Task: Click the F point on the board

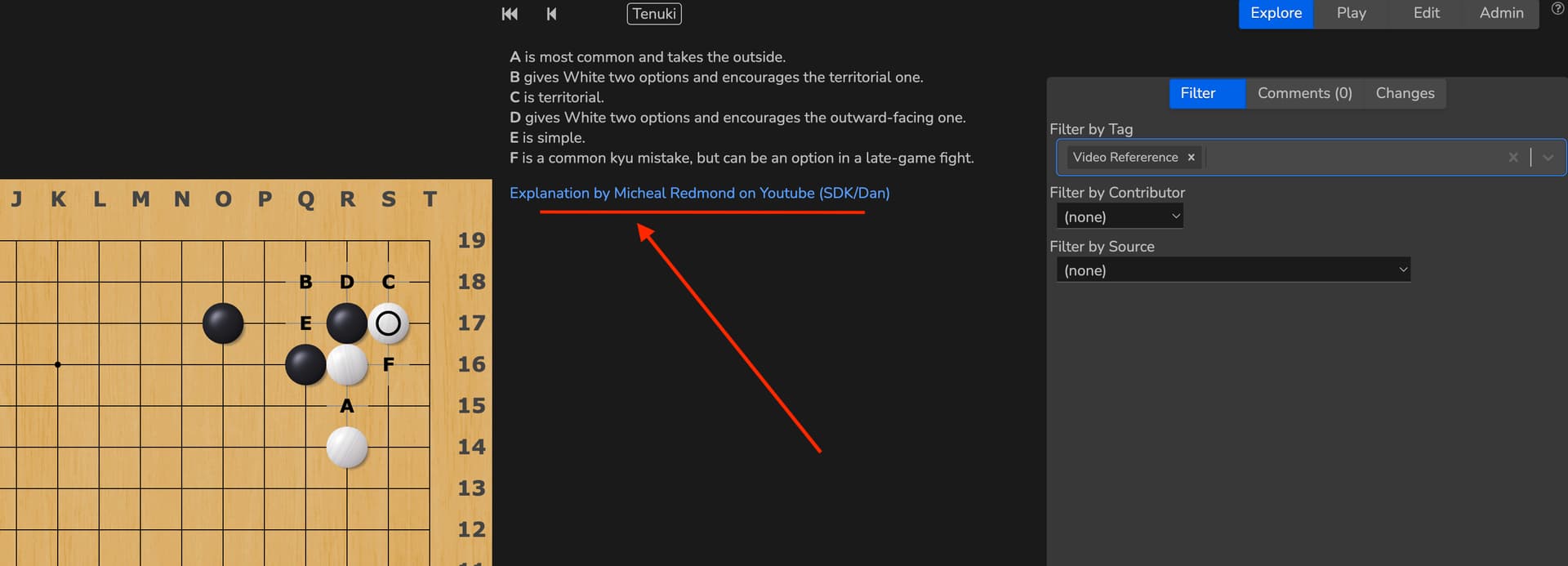Action: point(388,364)
